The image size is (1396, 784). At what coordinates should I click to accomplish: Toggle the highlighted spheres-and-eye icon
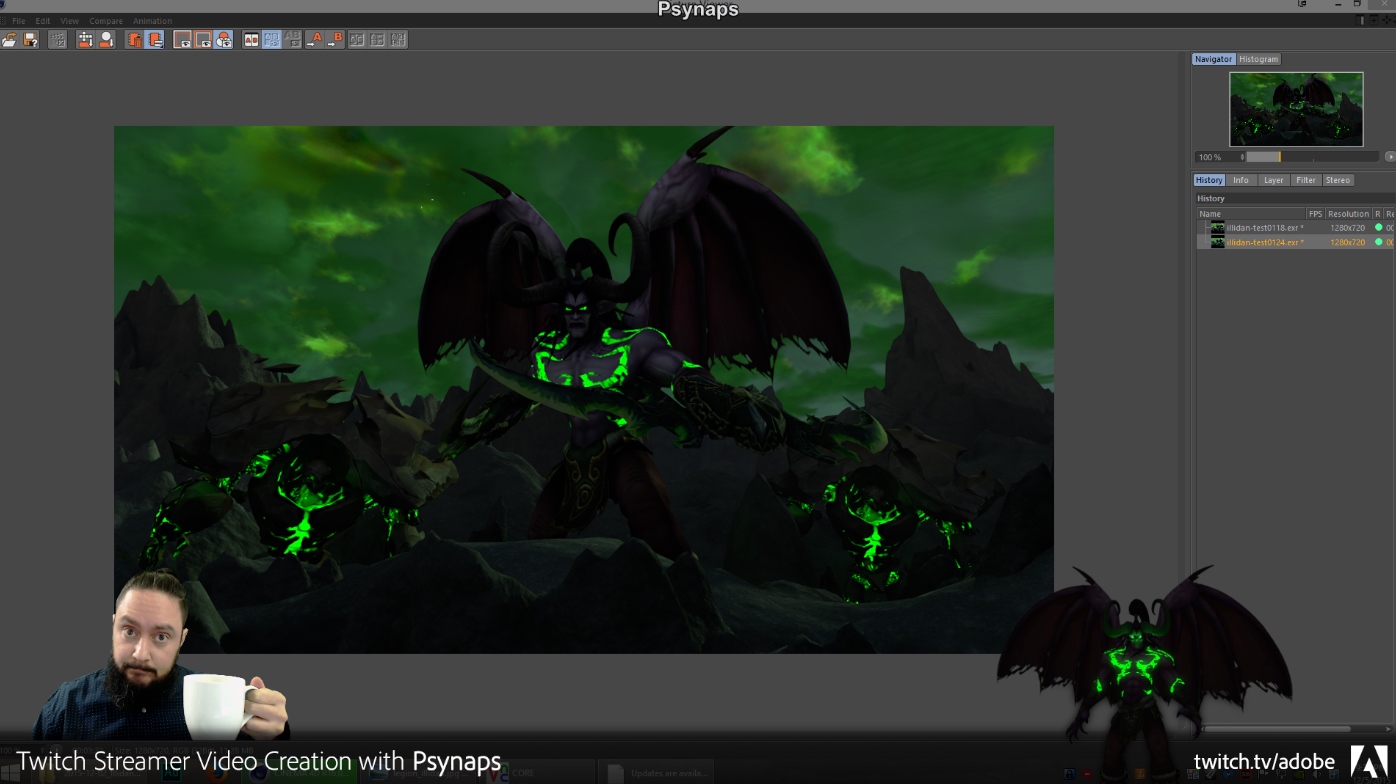click(x=224, y=40)
